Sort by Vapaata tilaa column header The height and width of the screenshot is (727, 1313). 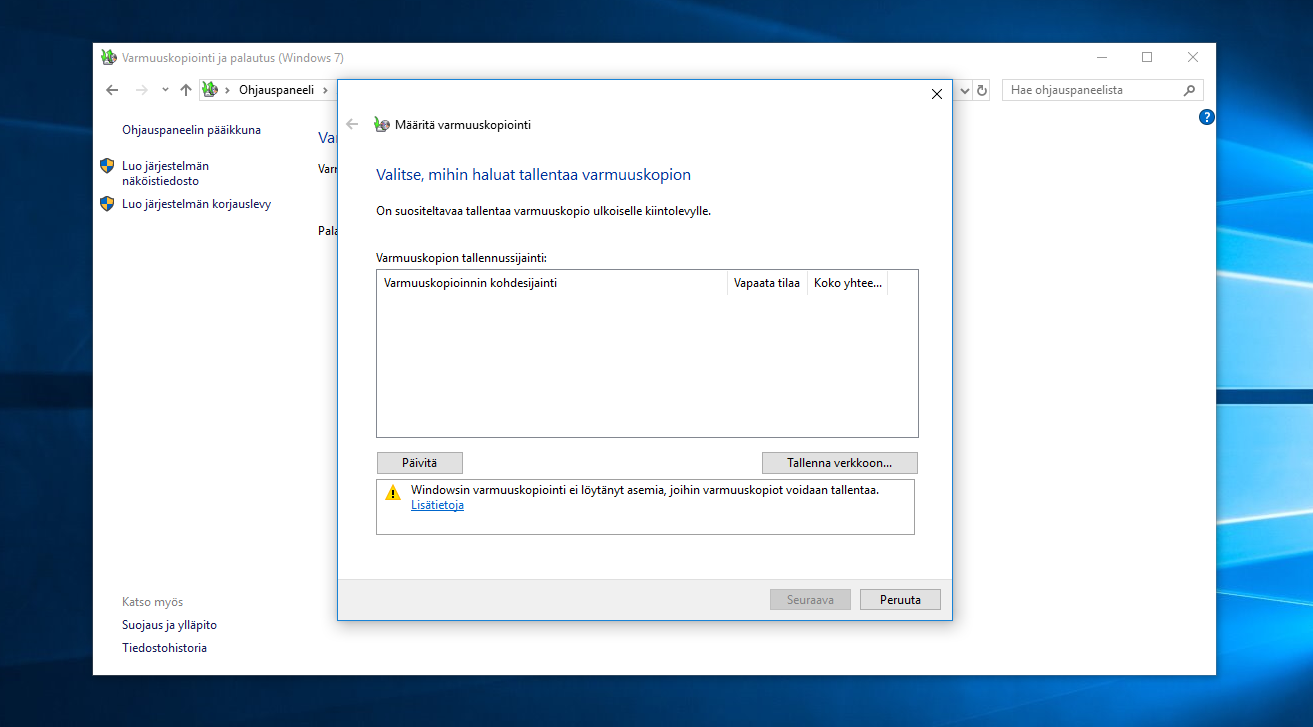(x=767, y=283)
